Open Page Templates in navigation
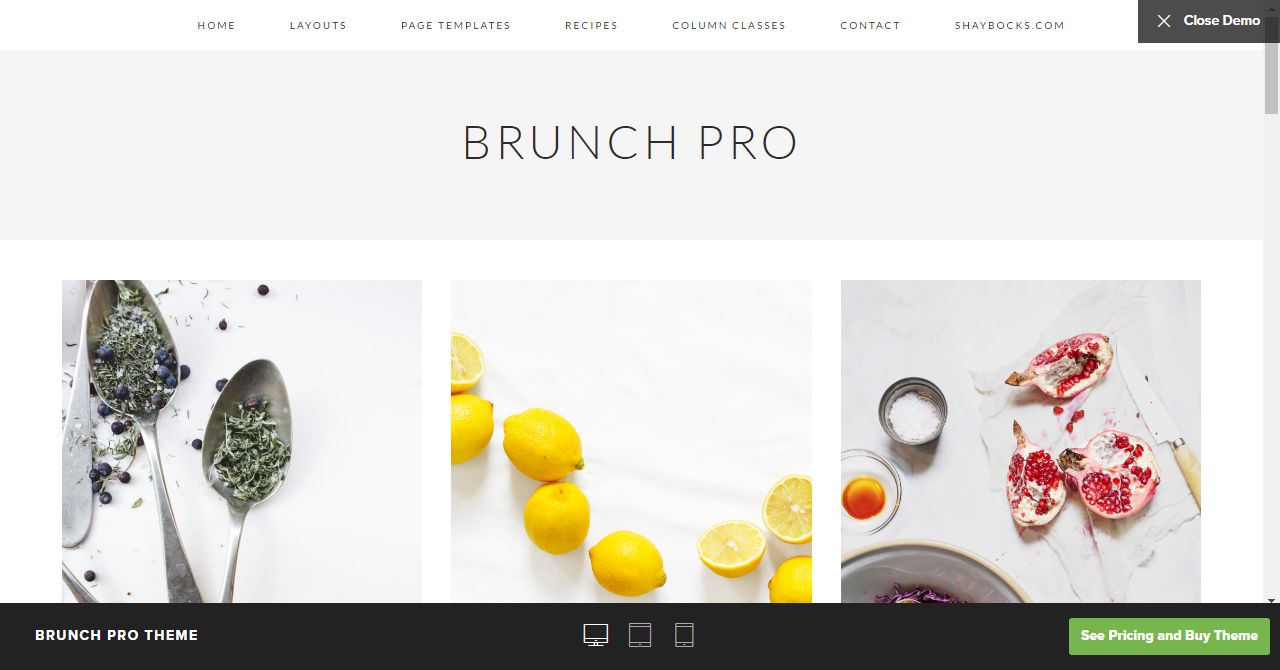 pos(455,25)
